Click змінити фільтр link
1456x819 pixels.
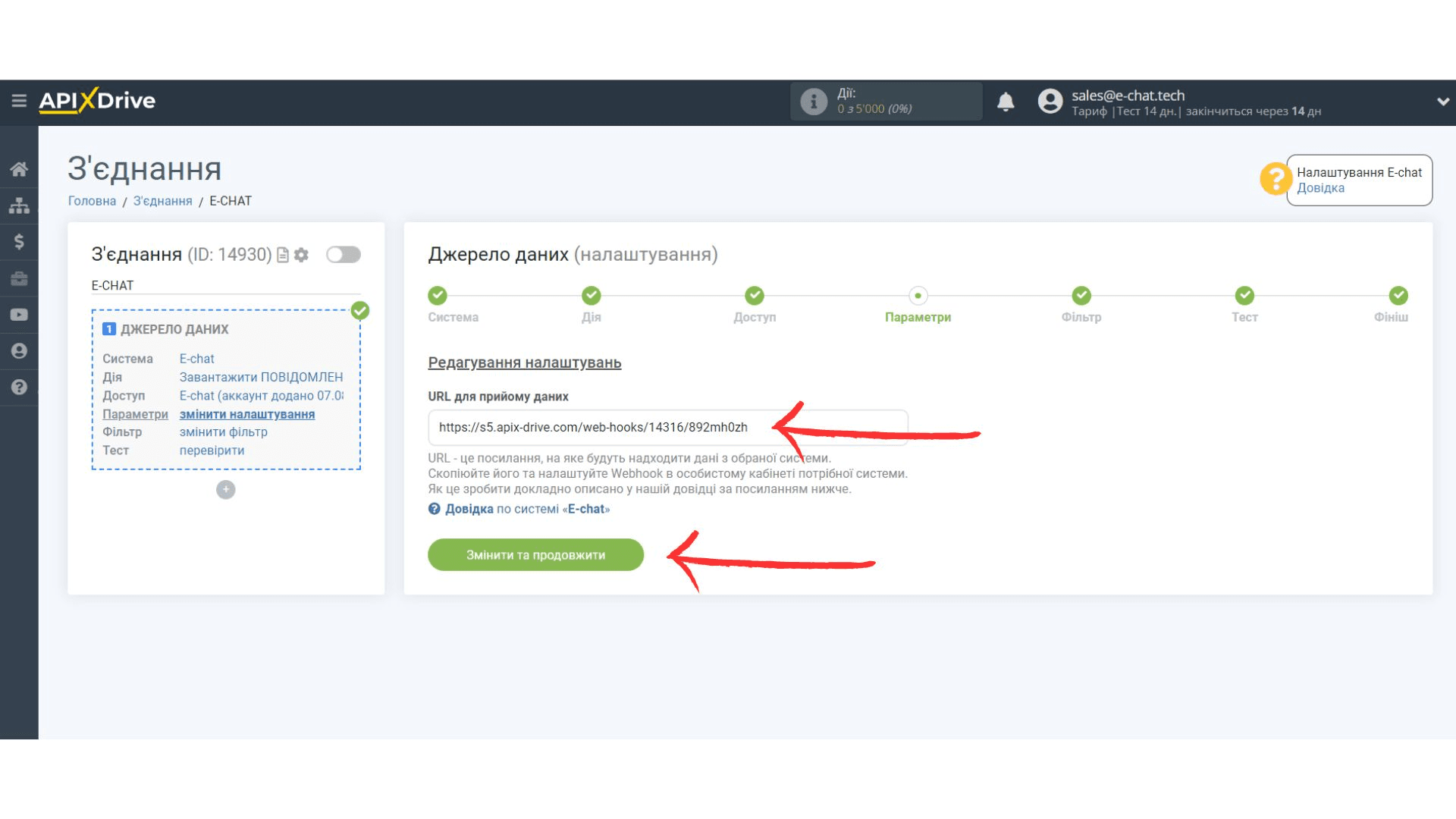[223, 432]
